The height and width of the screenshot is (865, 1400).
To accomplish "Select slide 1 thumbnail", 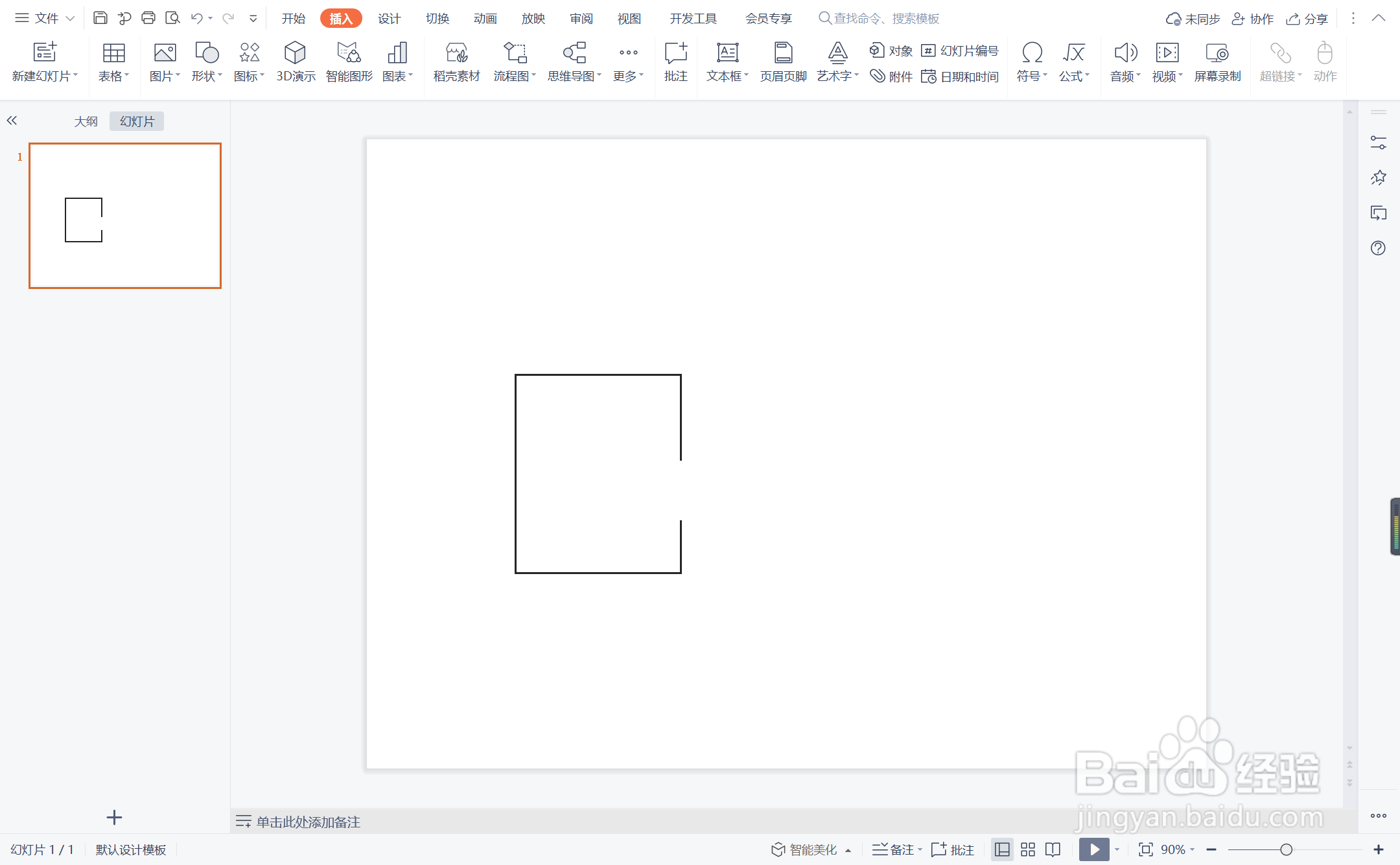I will tap(125, 216).
